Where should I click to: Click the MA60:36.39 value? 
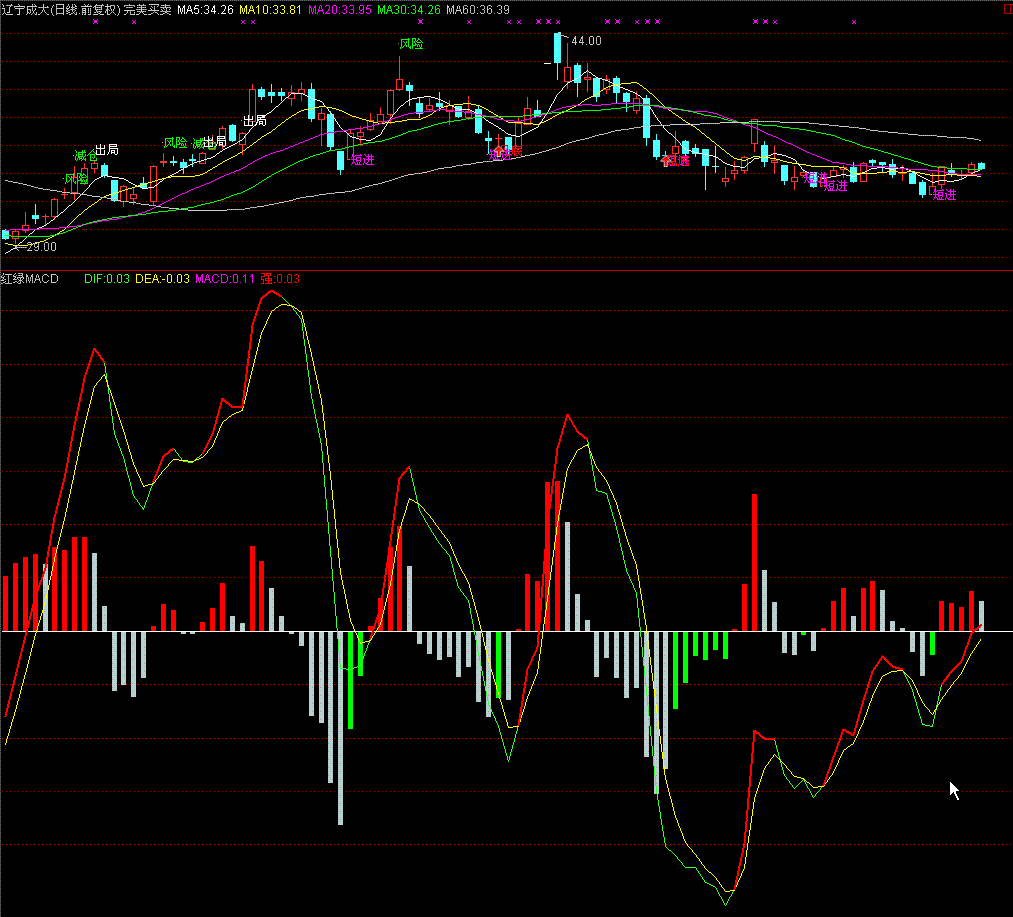click(x=478, y=10)
